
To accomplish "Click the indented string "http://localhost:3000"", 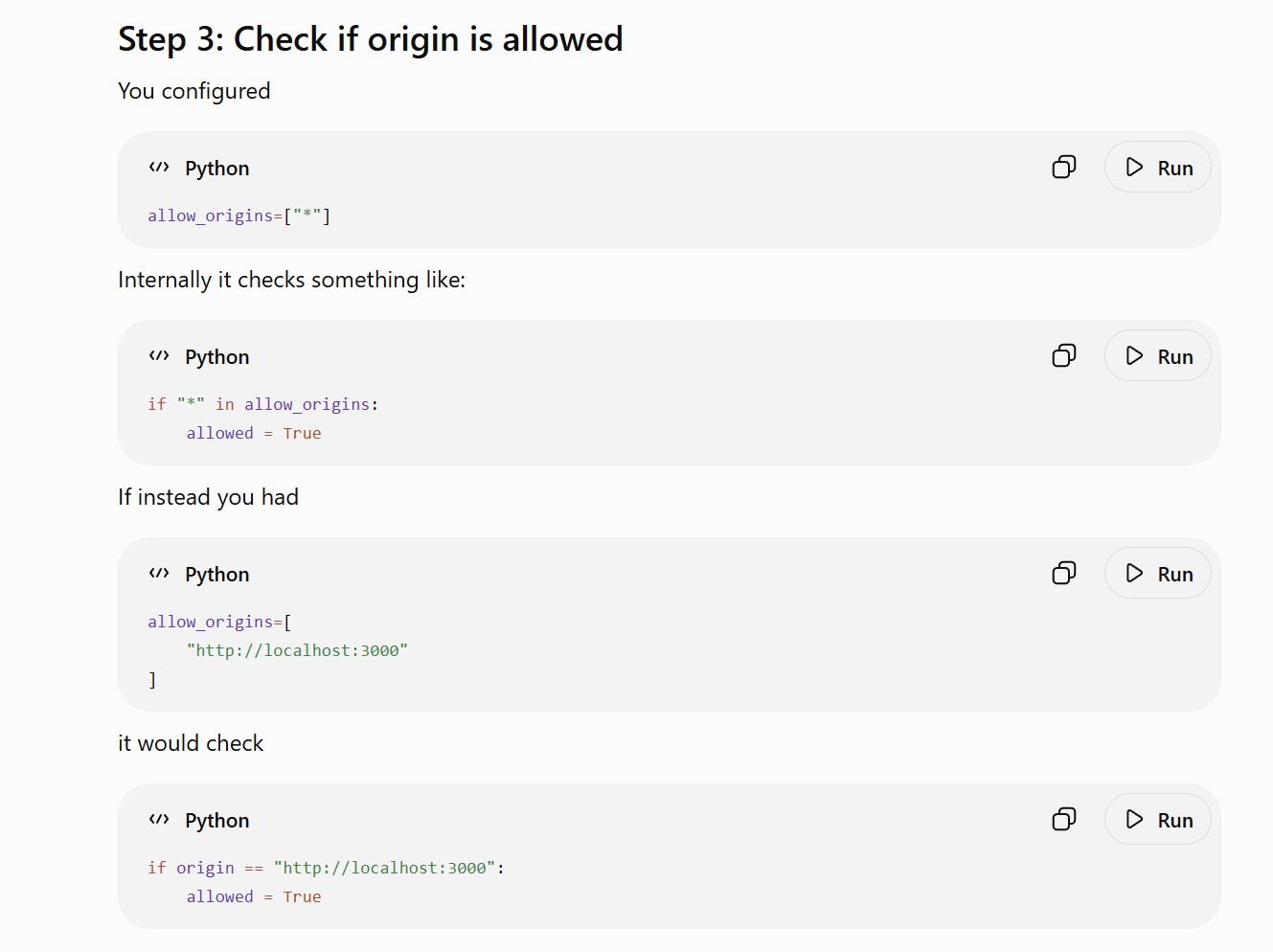I will (x=297, y=651).
